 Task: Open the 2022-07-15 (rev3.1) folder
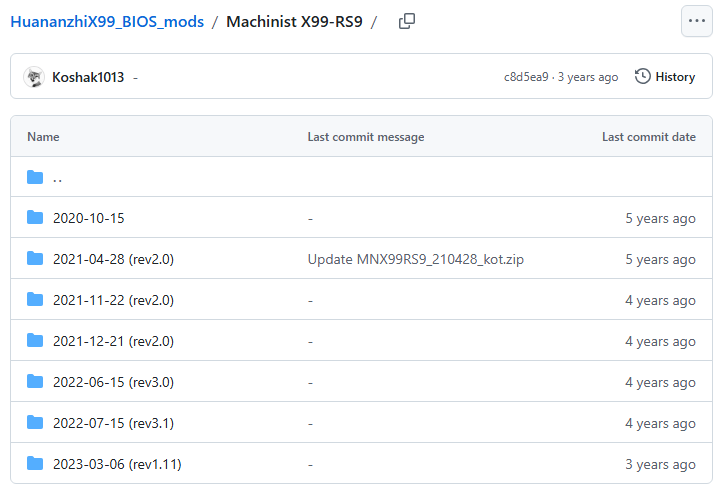pos(113,423)
